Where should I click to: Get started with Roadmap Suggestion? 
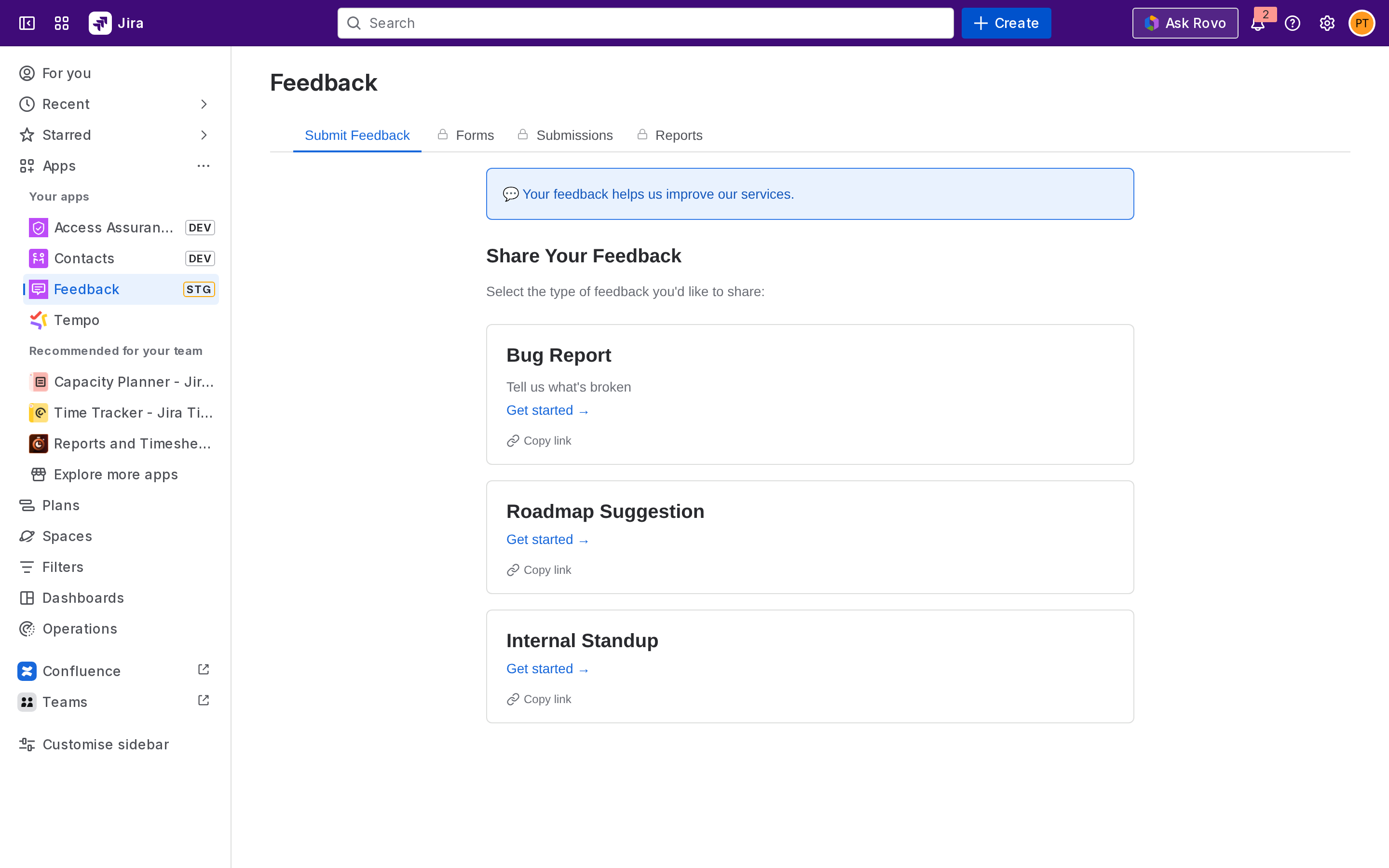[547, 540]
